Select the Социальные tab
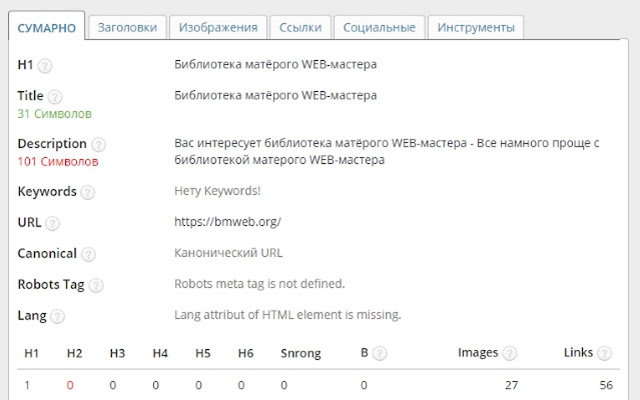 379,28
